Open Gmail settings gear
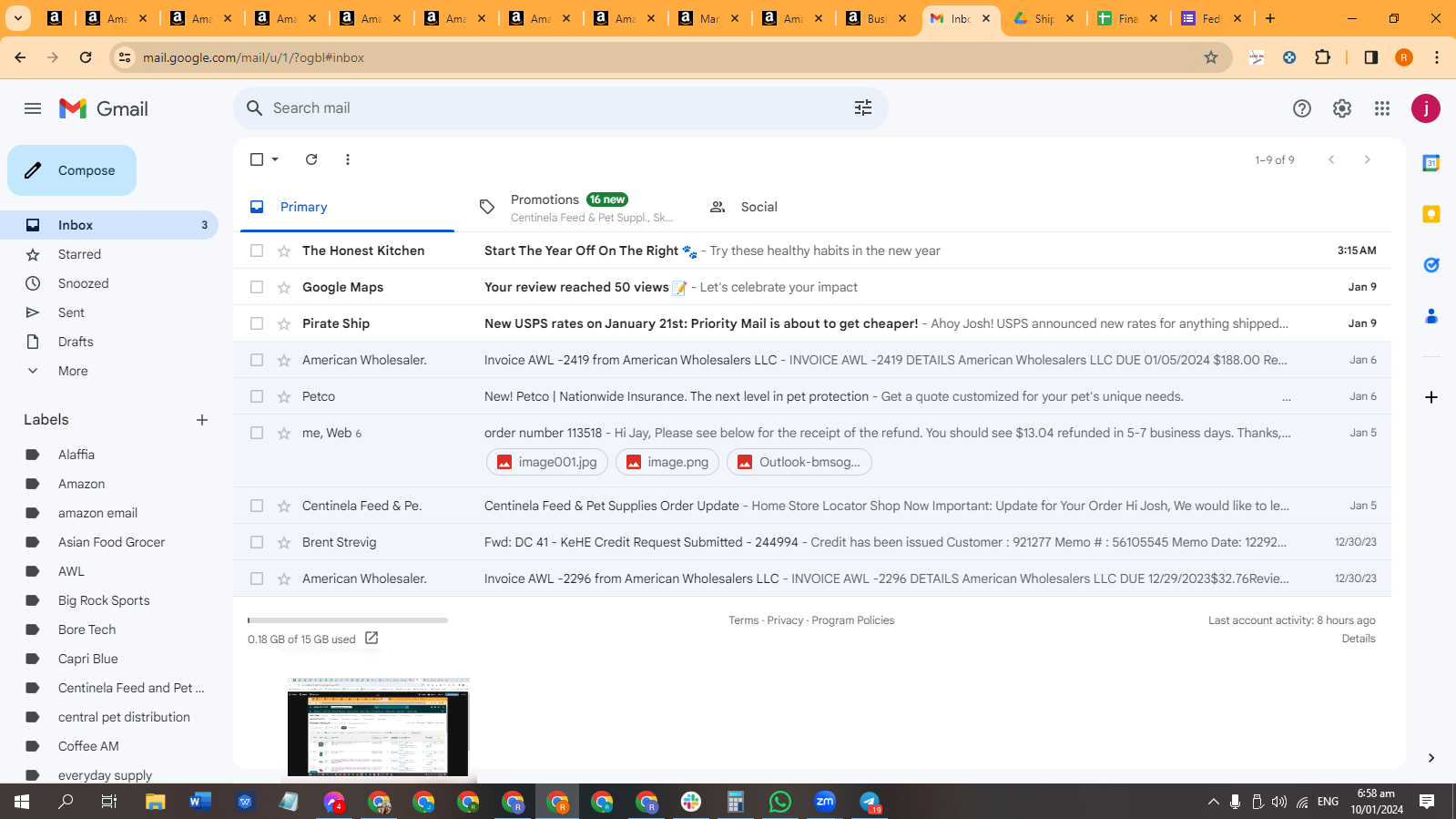 point(1342,108)
